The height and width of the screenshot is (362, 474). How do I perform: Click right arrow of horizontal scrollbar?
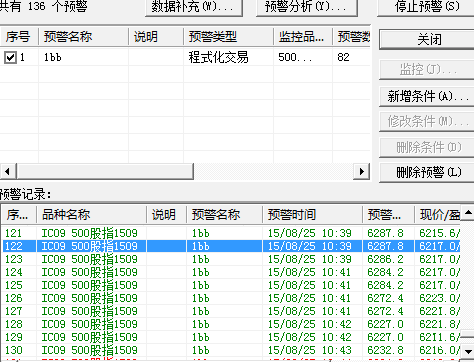point(362,172)
